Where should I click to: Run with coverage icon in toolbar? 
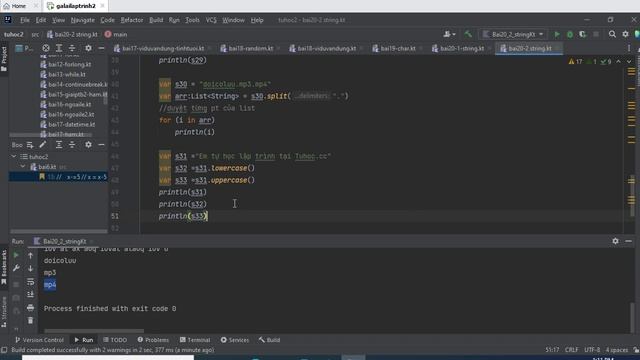tap(583, 35)
